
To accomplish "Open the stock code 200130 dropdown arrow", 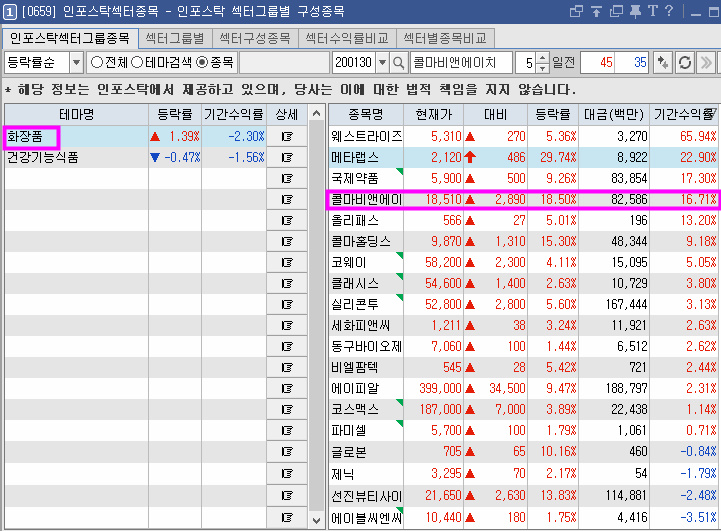I will coord(382,63).
